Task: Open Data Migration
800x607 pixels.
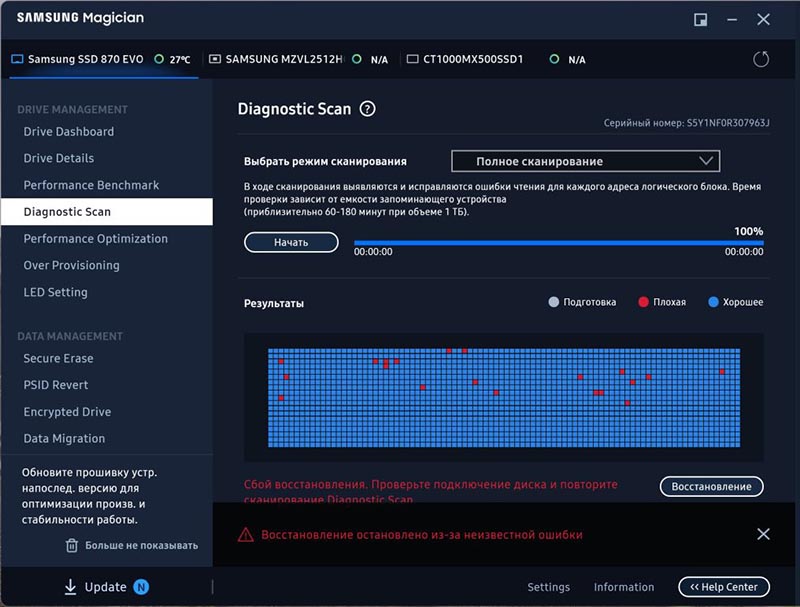Action: click(64, 439)
